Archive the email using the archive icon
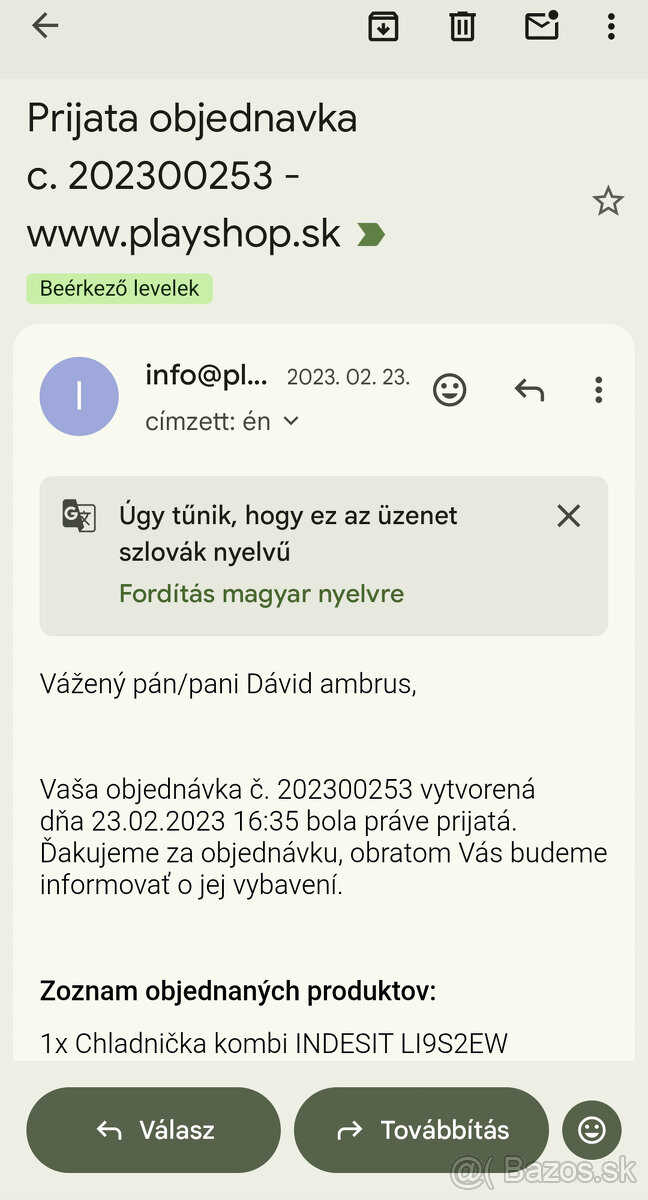The width and height of the screenshot is (648, 1200). pyautogui.click(x=383, y=26)
